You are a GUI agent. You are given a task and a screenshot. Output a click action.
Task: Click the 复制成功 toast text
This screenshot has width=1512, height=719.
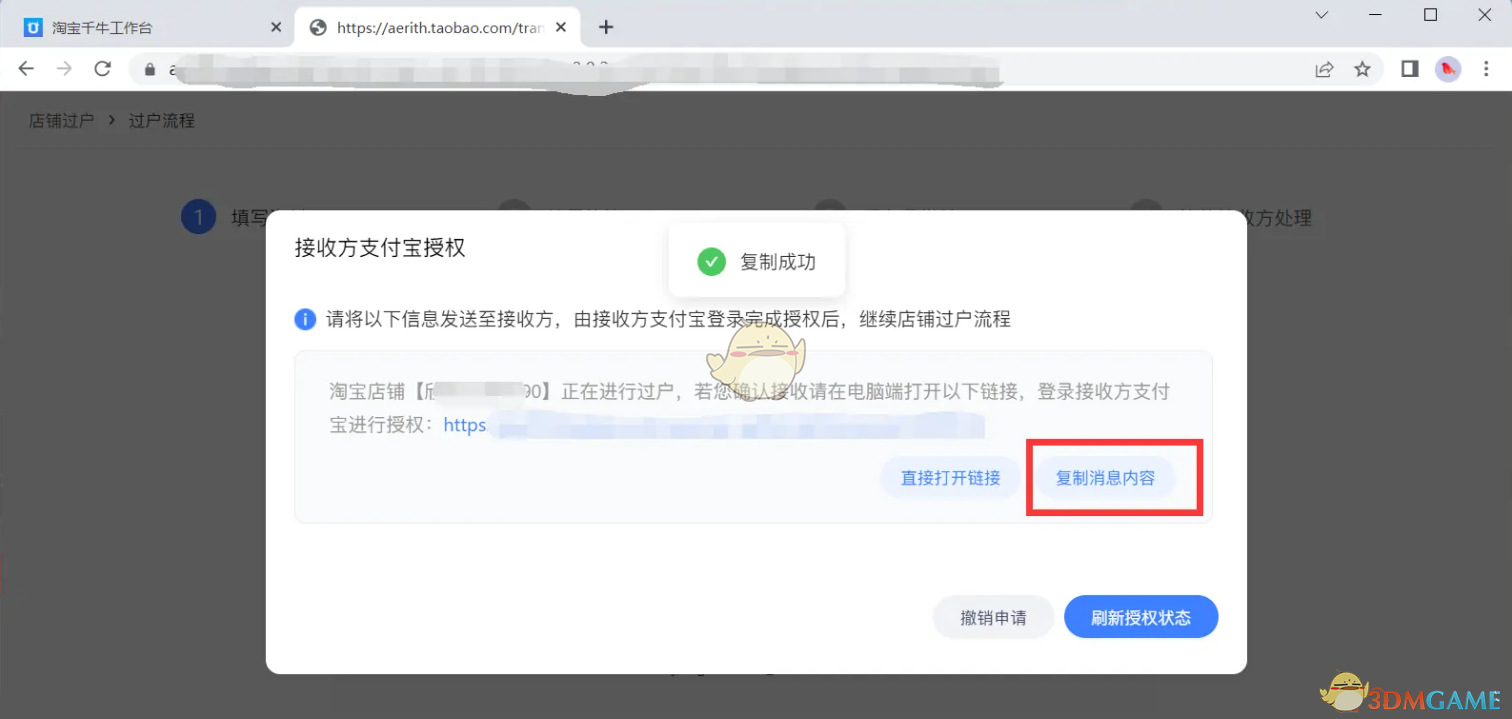(x=778, y=262)
